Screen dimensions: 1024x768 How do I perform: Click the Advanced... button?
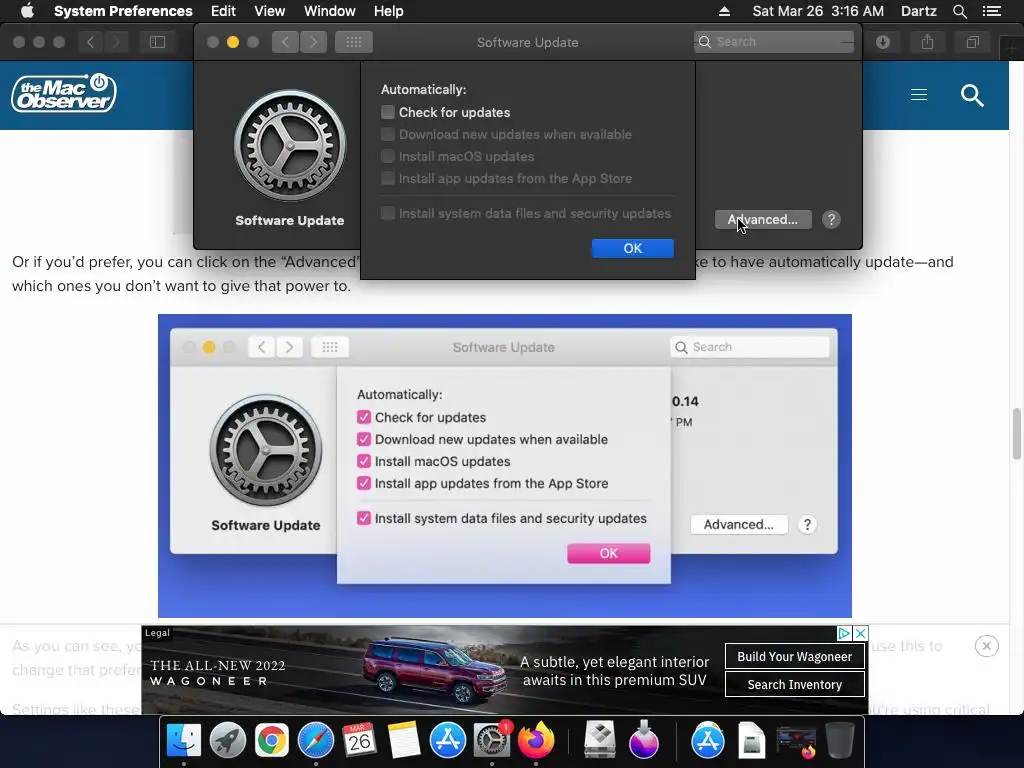pos(763,219)
